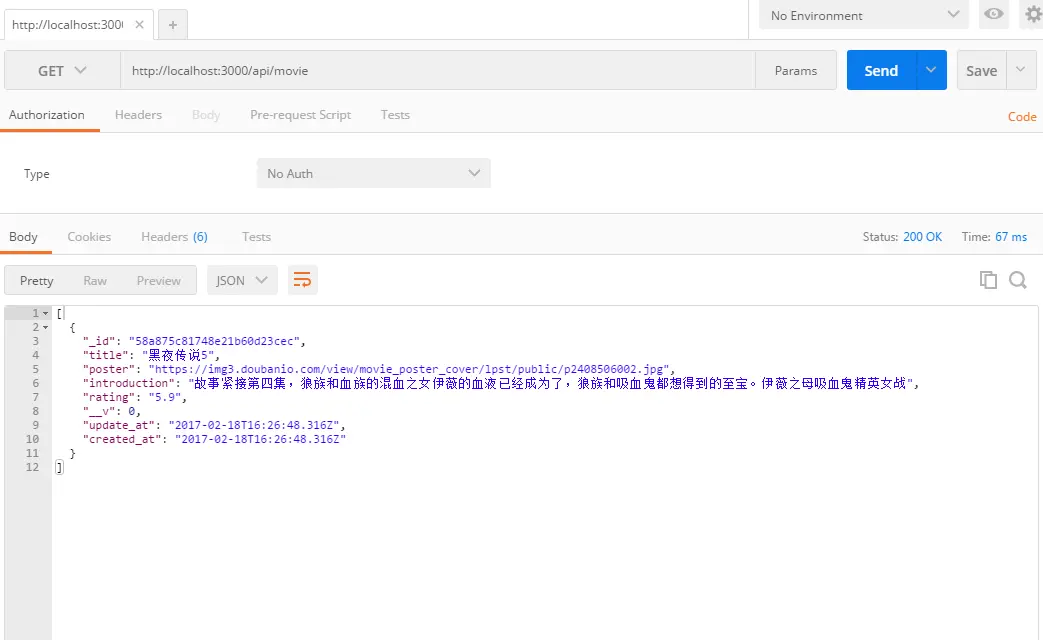Open response search magnifier icon
This screenshot has height=640, width=1043.
tap(1018, 280)
